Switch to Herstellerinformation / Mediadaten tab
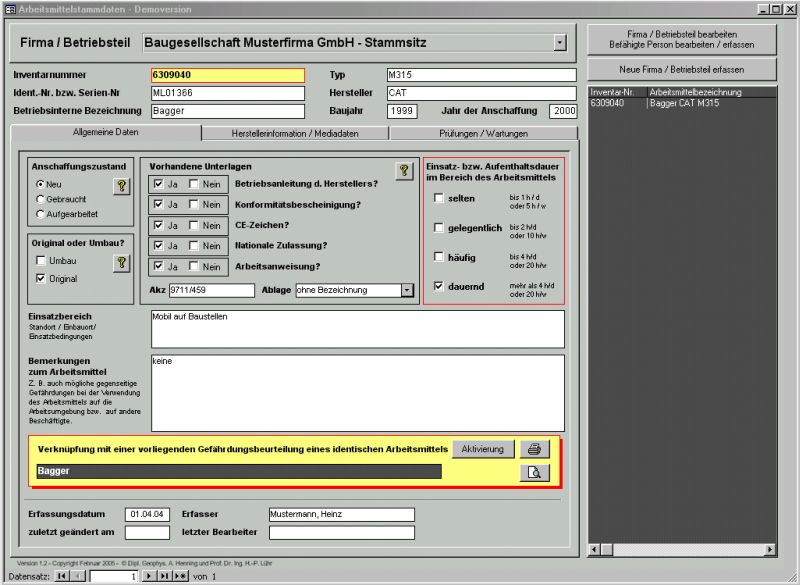Image resolution: width=800 pixels, height=585 pixels. [295, 133]
